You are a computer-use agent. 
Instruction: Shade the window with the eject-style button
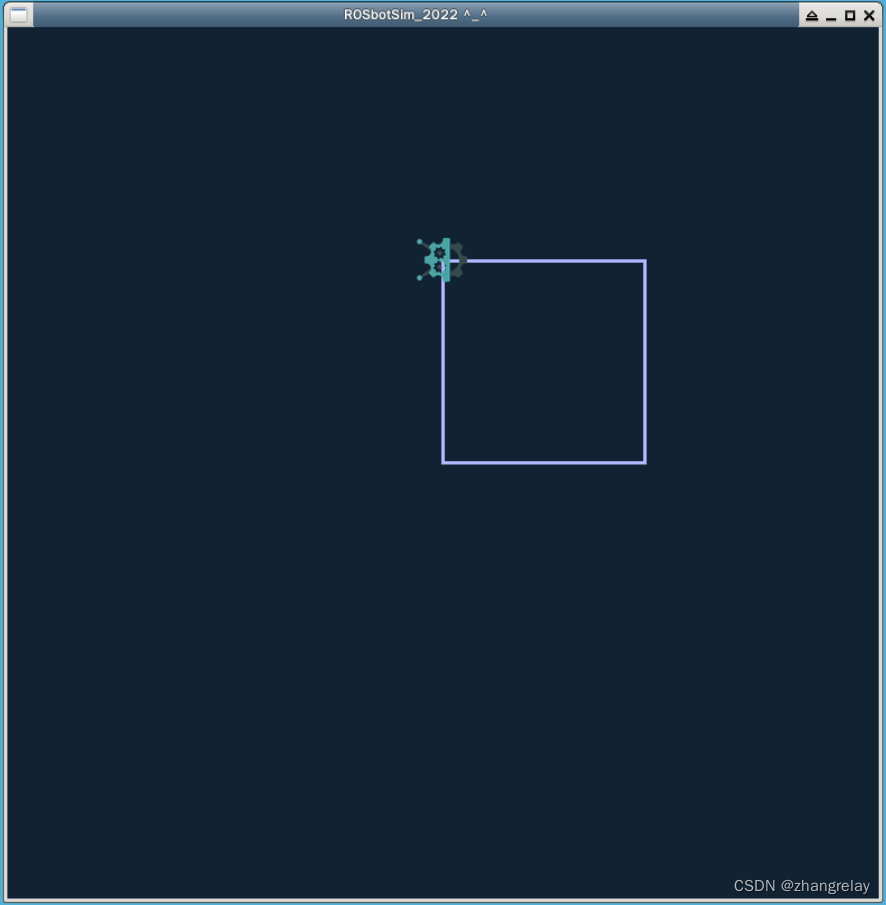point(812,16)
